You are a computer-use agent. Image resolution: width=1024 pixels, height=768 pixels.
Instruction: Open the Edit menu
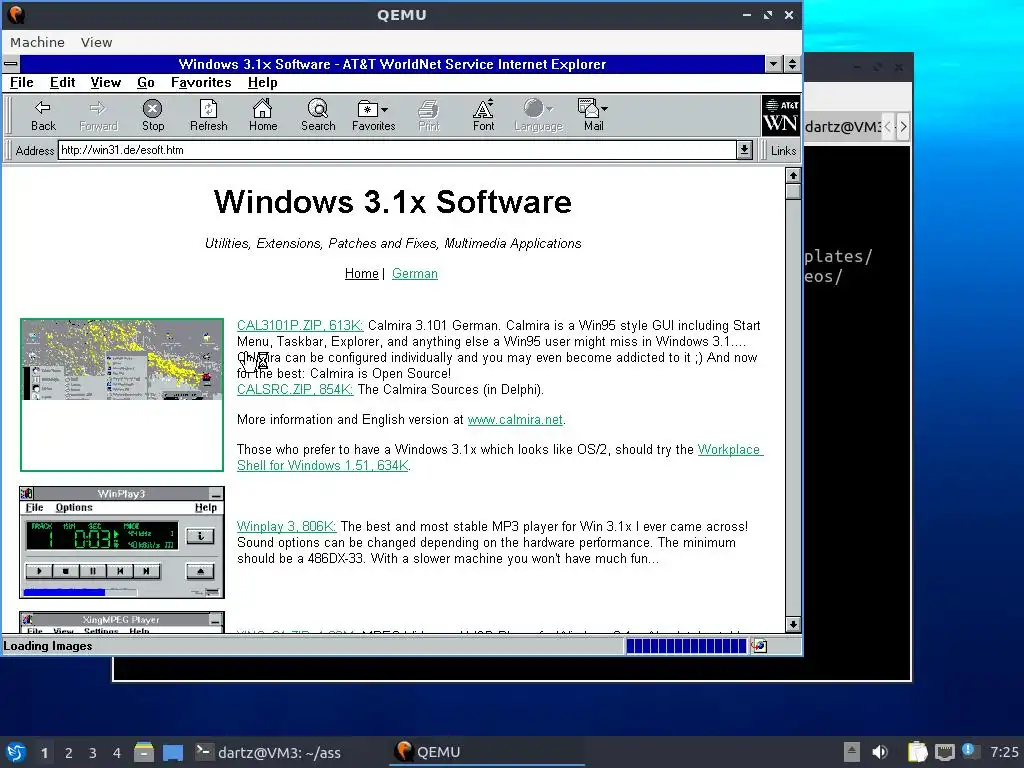[x=62, y=83]
